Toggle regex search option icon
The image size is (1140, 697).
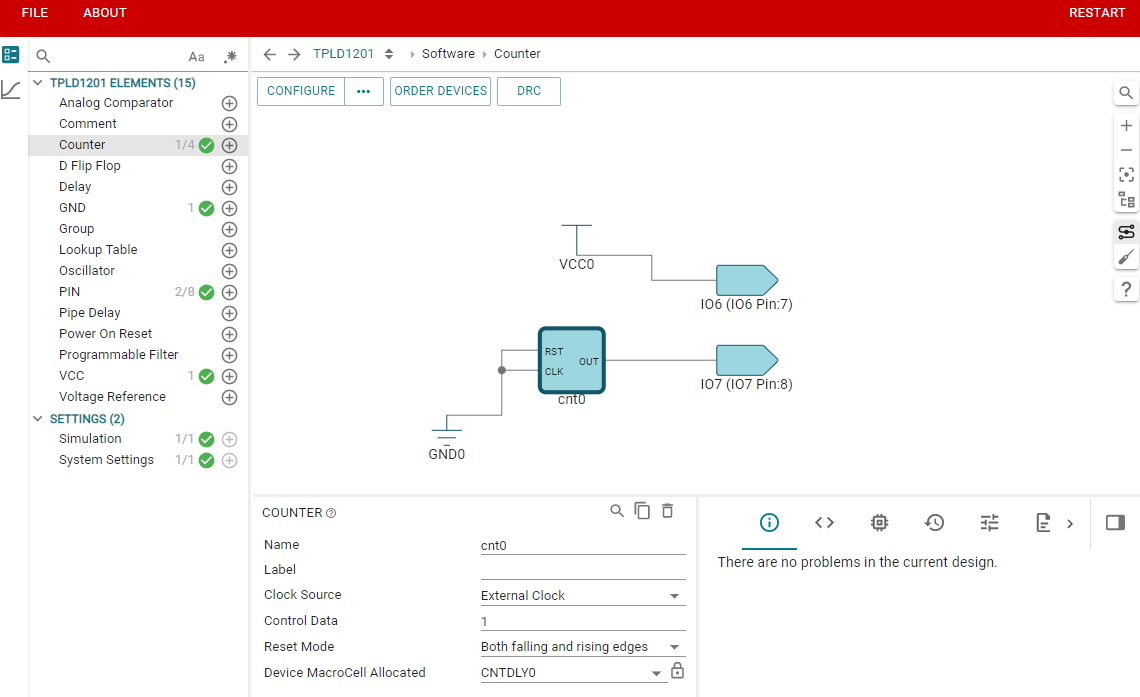(x=230, y=57)
